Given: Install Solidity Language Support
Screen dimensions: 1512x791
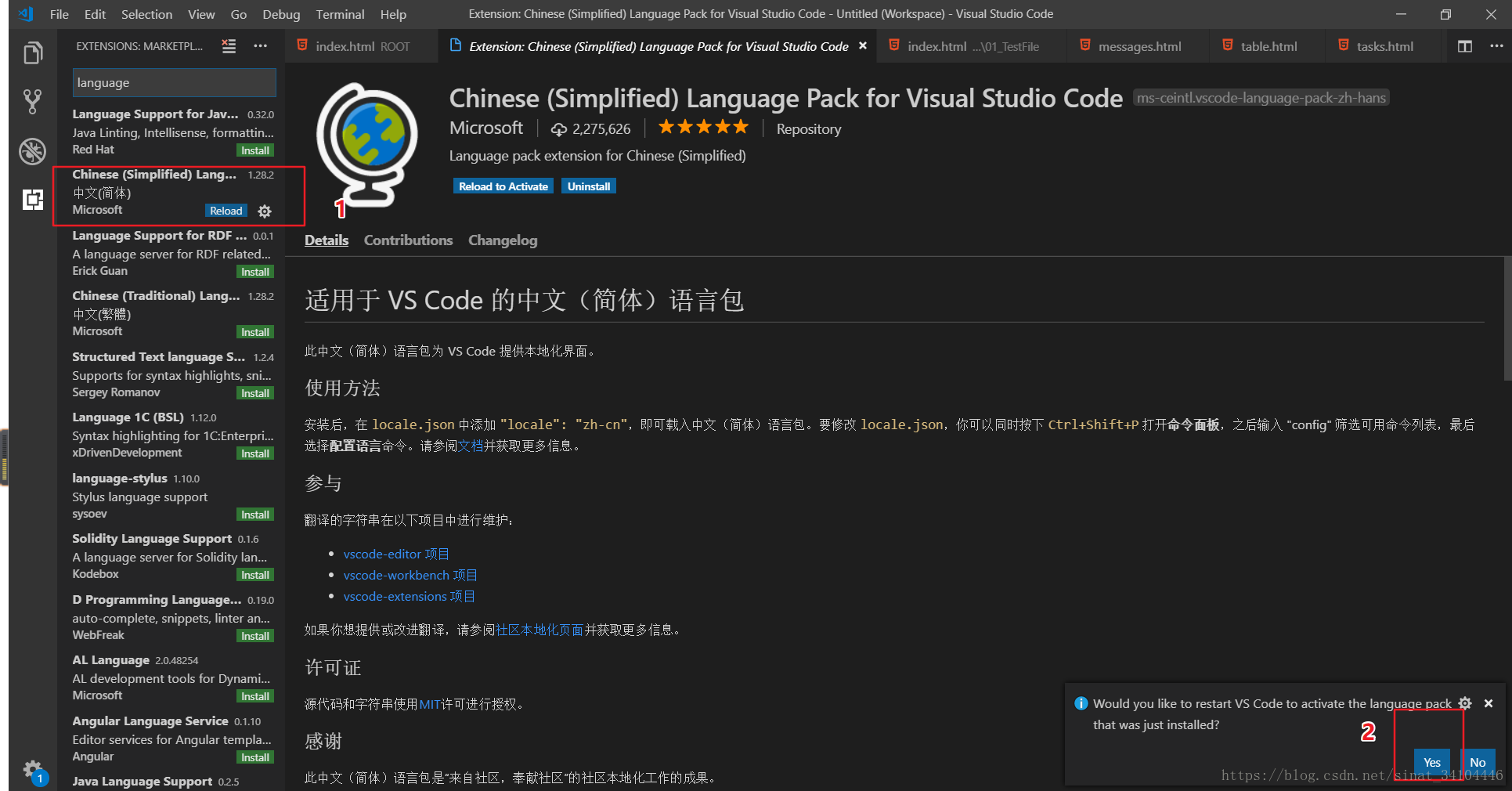Looking at the screenshot, I should click(x=255, y=575).
